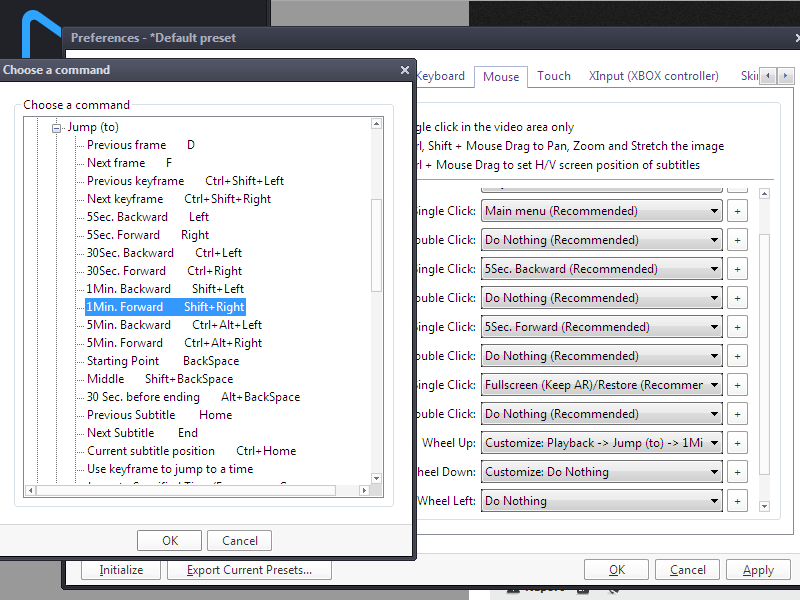Open Do Nothing dropdown below 5Sec. Backward
The width and height of the screenshot is (800, 600).
(x=602, y=298)
